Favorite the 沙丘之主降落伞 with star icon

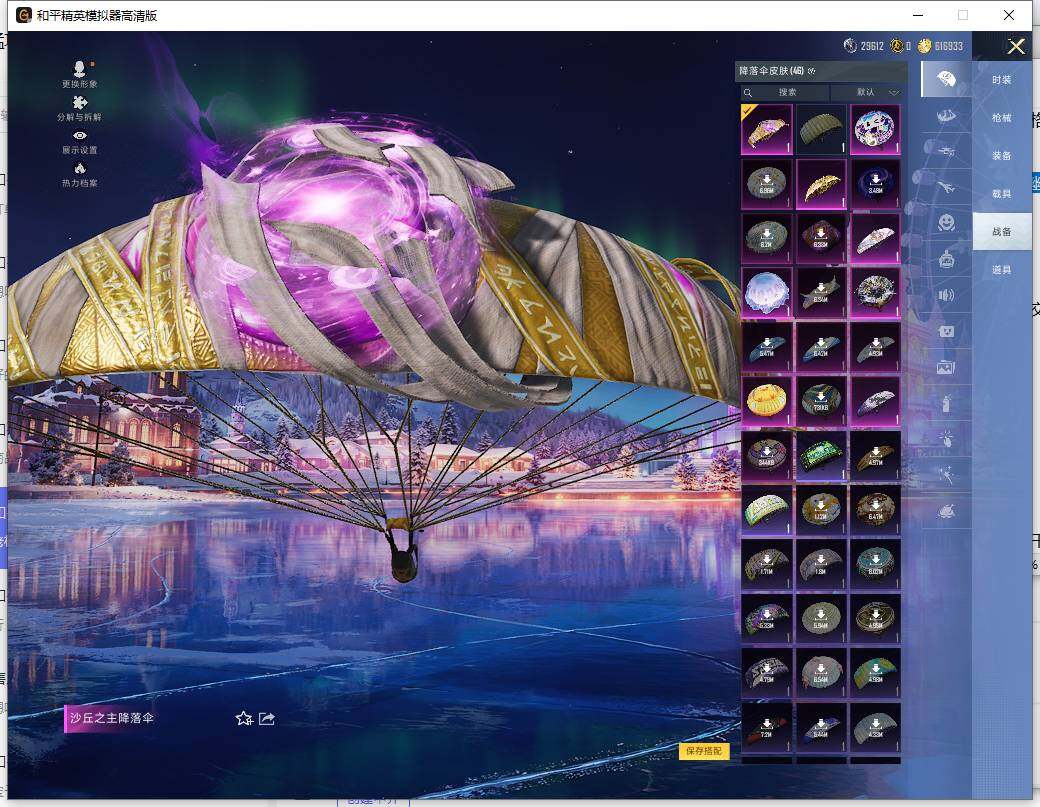click(x=244, y=718)
